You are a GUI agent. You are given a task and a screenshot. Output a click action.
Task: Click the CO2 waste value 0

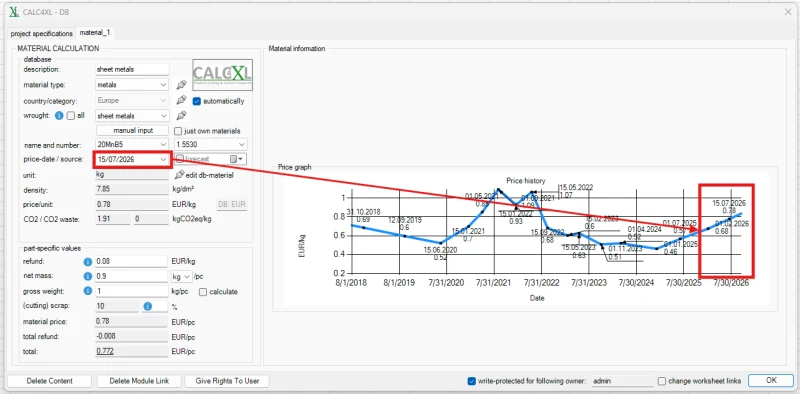pyautogui.click(x=150, y=219)
